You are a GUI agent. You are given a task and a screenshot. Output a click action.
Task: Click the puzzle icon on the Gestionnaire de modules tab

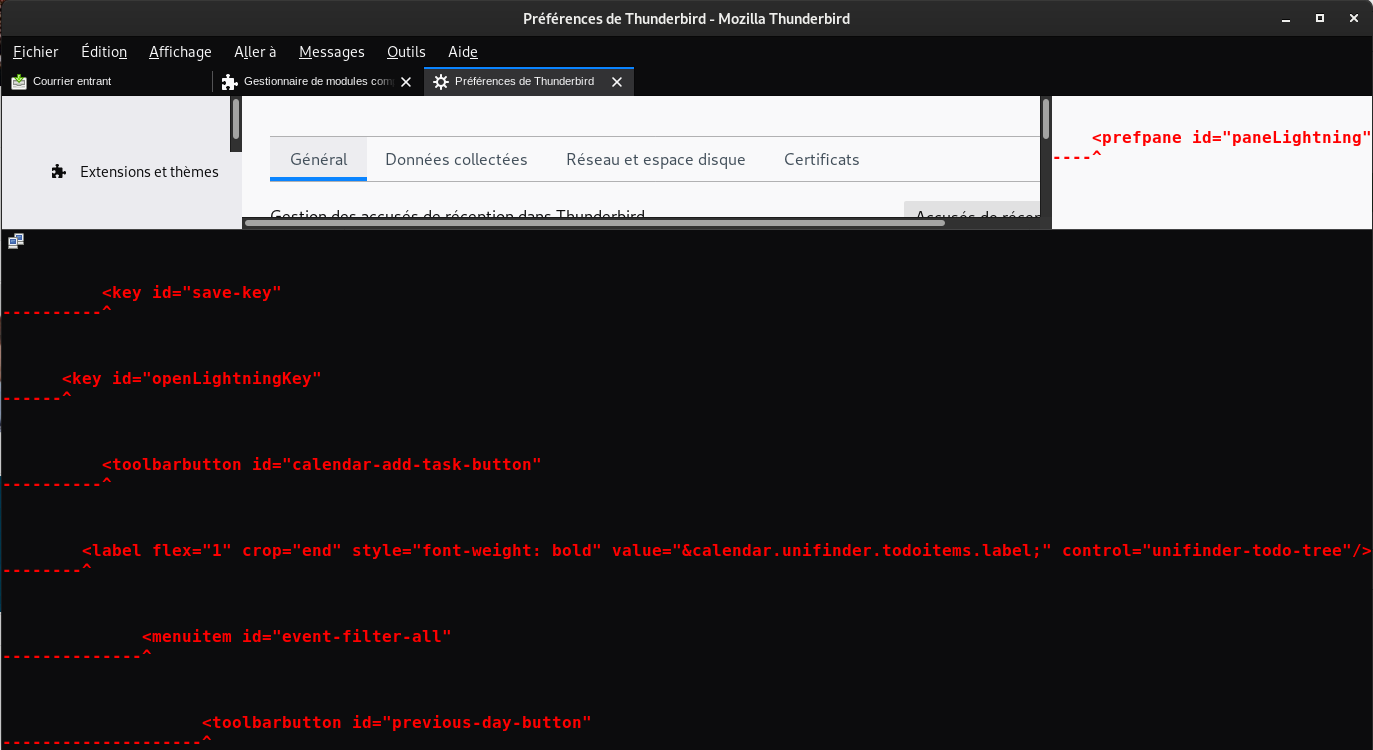click(x=229, y=82)
